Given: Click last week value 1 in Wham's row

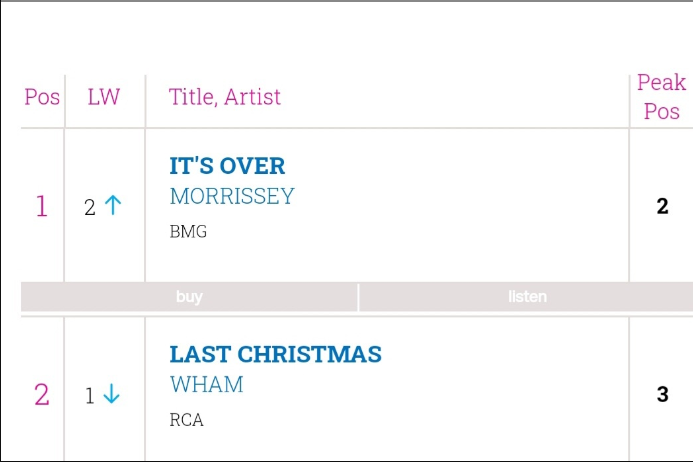Looking at the screenshot, I should pos(90,396).
